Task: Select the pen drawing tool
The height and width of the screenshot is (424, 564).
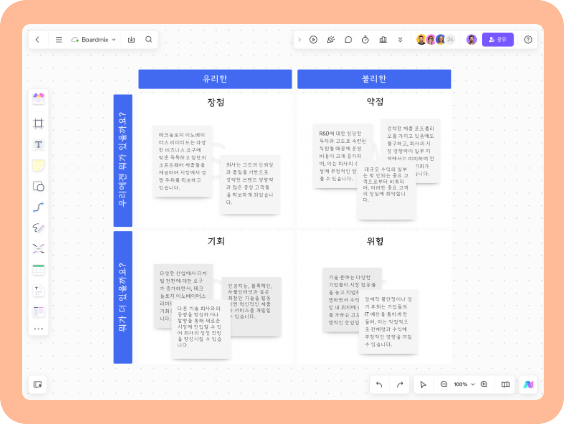Action: coord(38,228)
